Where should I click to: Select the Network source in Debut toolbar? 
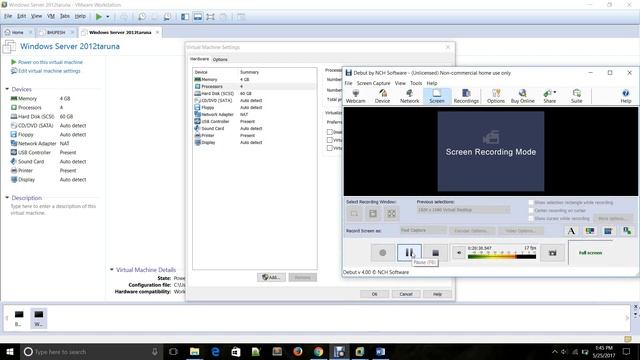[x=409, y=96]
